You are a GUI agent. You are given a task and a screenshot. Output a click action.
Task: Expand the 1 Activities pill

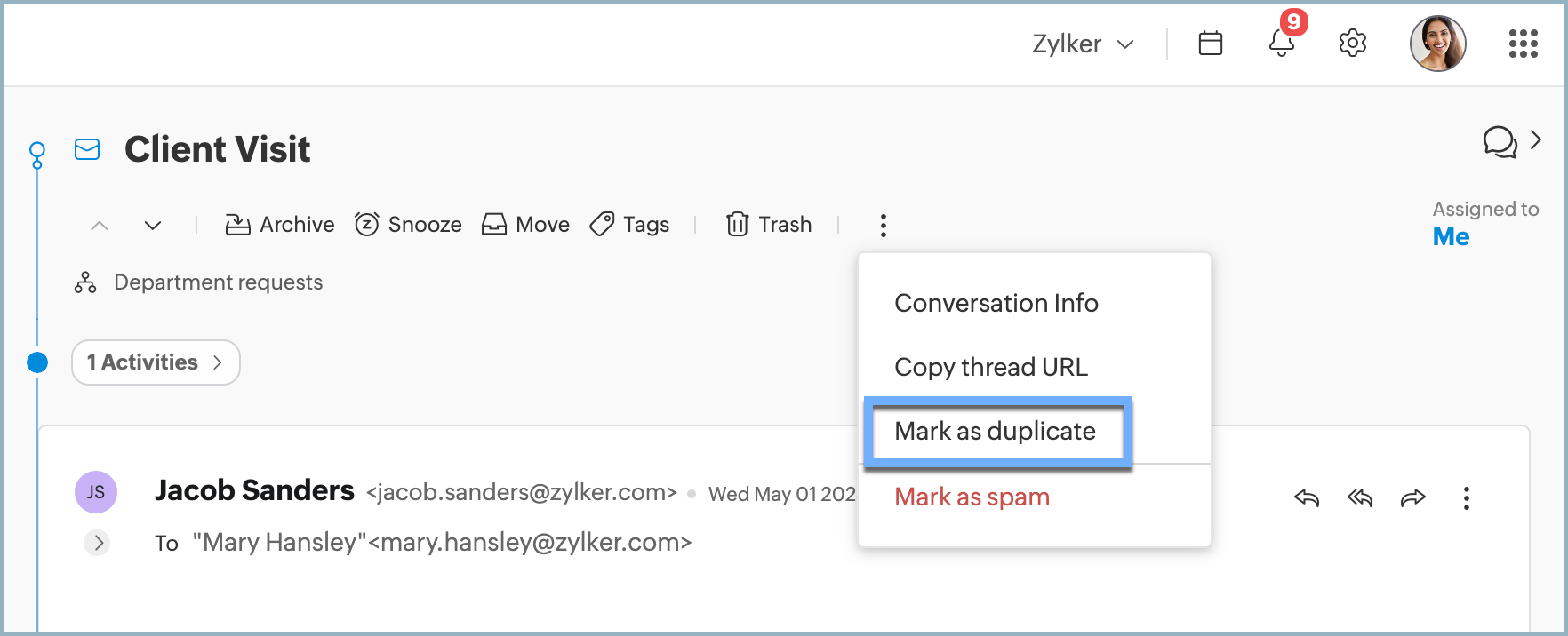(x=156, y=362)
